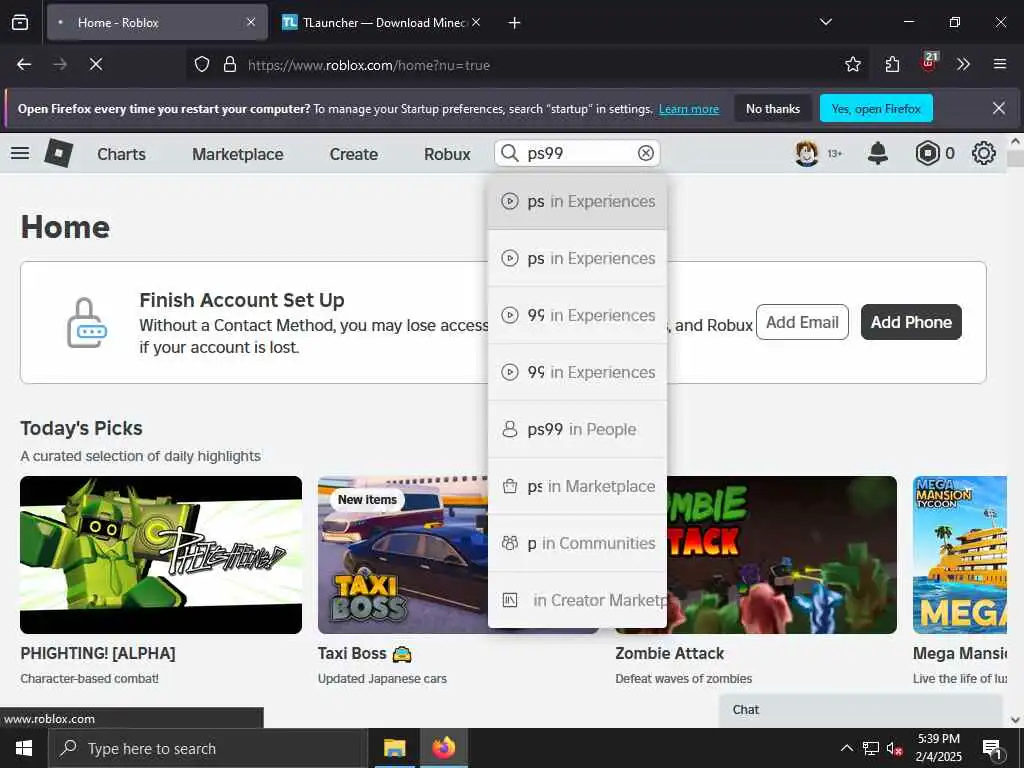Click the search magnifier icon in Roblox

point(509,153)
